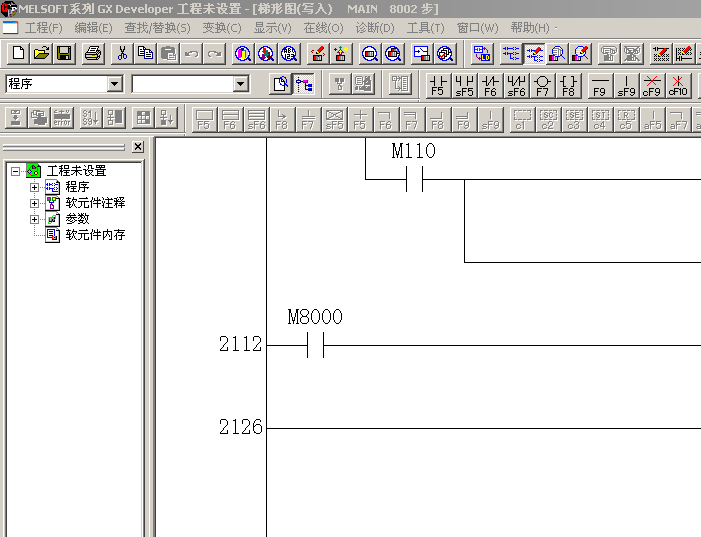
Task: Save the project with floppy disk icon
Action: [x=64, y=53]
